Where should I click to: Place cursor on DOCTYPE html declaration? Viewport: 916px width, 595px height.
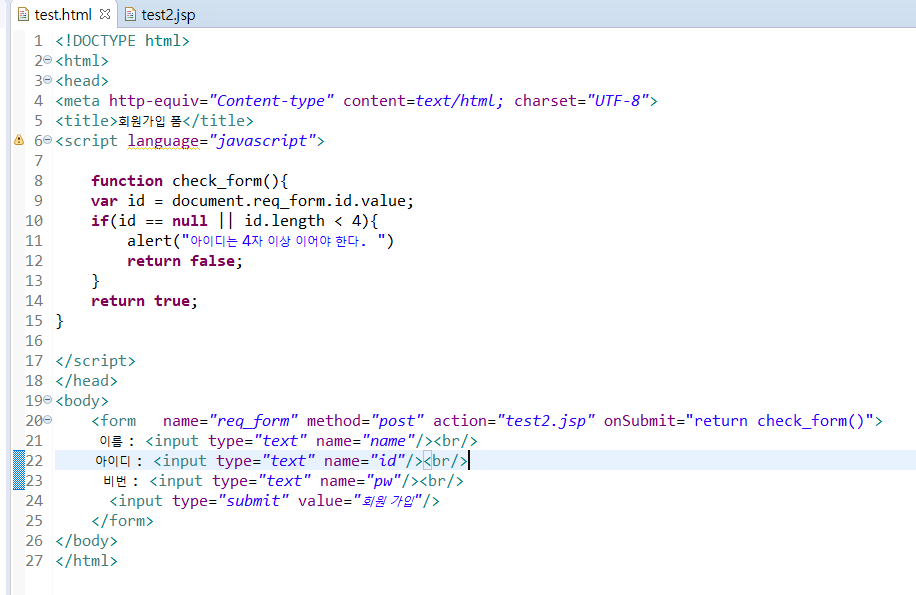click(x=122, y=41)
